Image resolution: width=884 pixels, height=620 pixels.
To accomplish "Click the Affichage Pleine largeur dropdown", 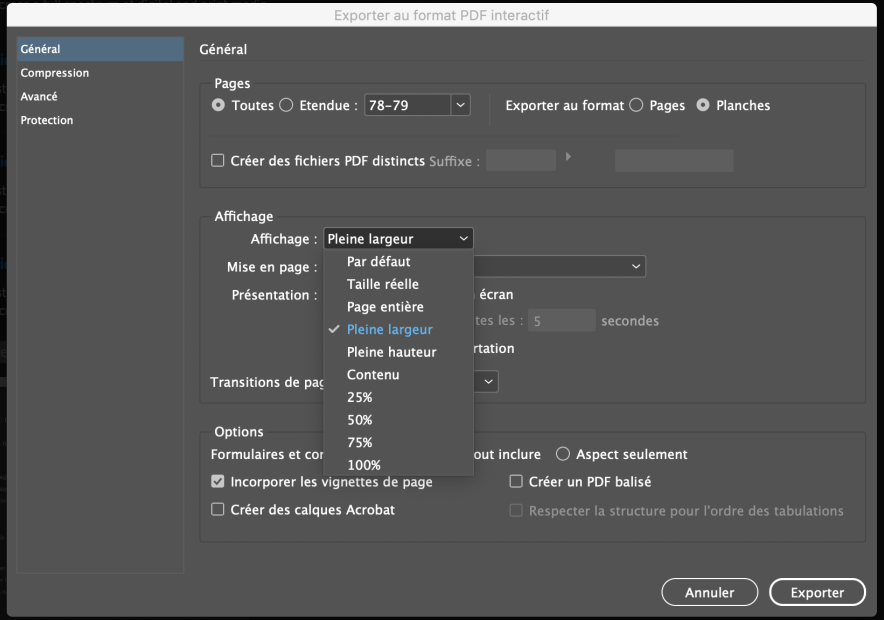I will [x=398, y=239].
